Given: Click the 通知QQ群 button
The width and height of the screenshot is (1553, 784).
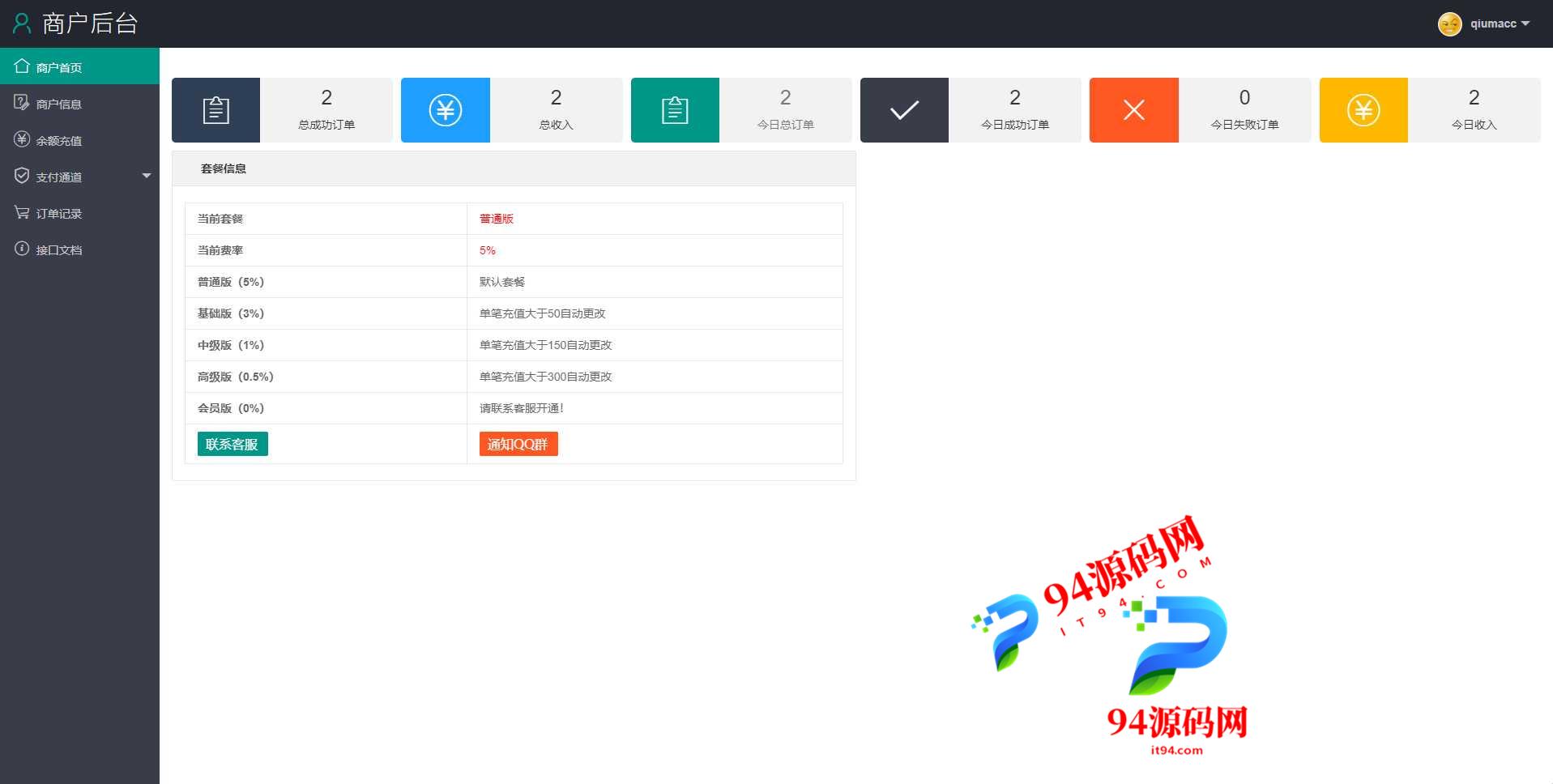Looking at the screenshot, I should point(518,444).
